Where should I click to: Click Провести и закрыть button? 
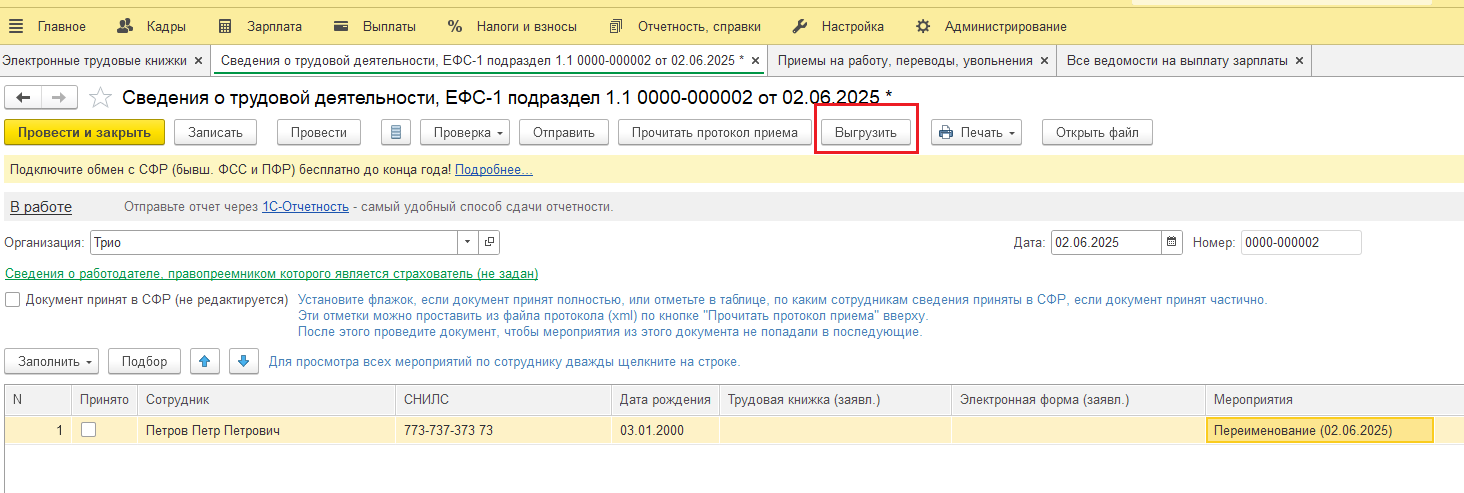click(x=84, y=132)
